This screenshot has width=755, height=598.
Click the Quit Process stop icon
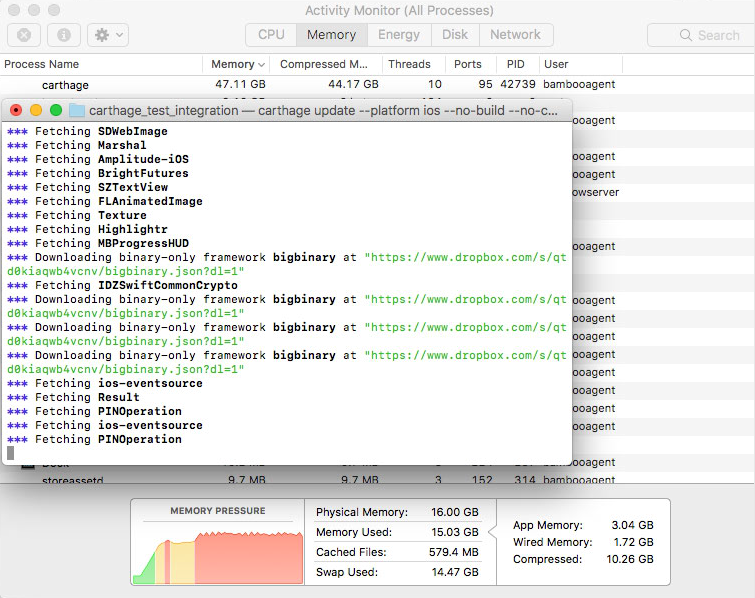(x=24, y=35)
